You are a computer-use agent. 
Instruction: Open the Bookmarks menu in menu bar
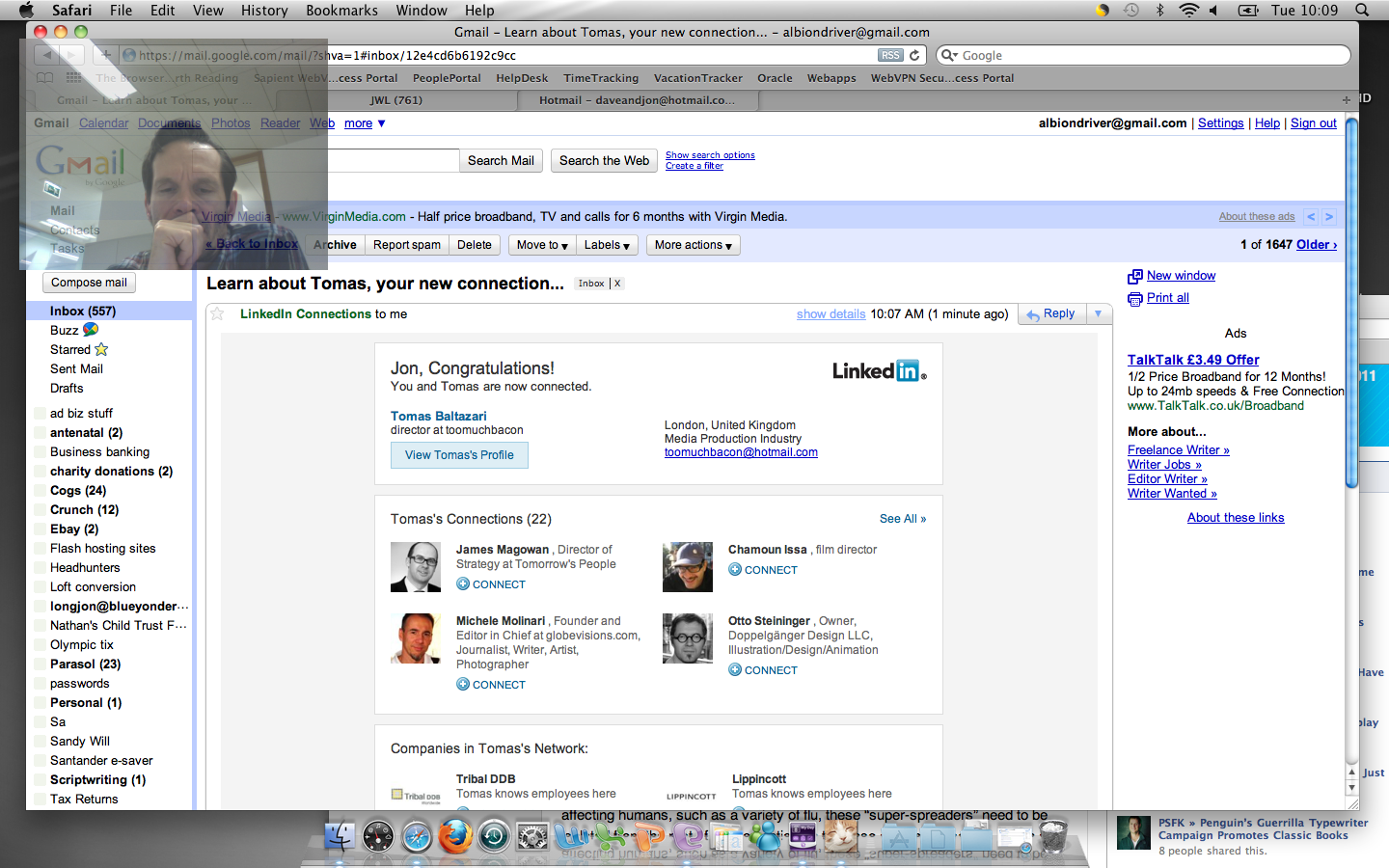[x=341, y=10]
